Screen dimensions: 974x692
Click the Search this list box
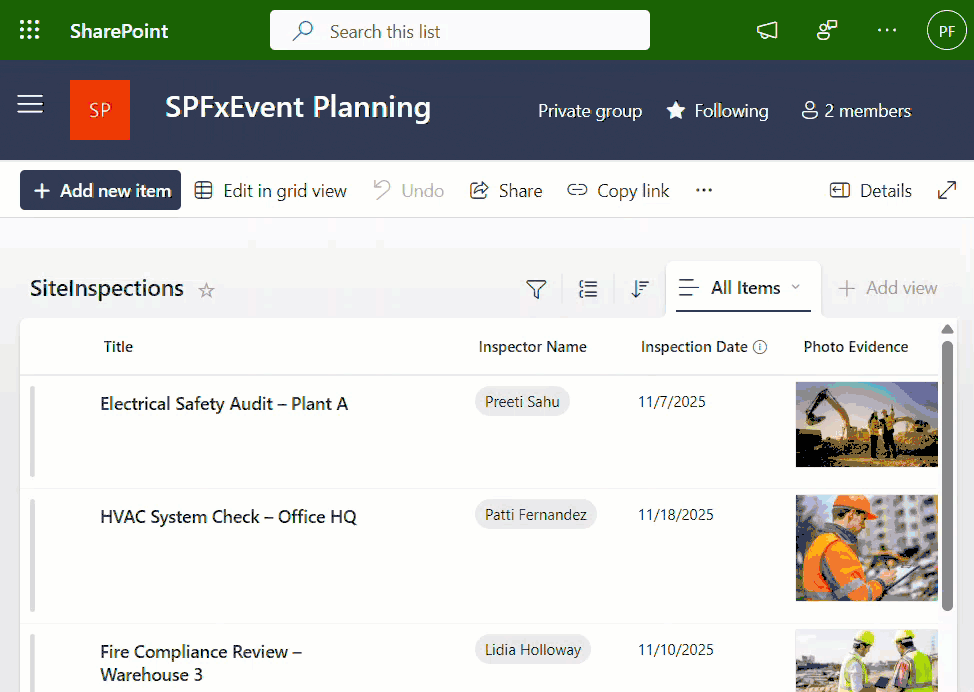coord(460,30)
